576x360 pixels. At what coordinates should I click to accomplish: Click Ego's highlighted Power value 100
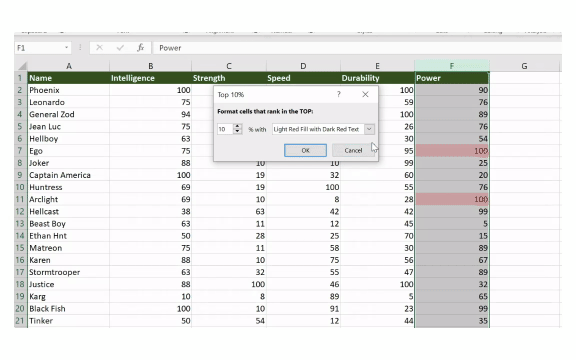point(452,151)
